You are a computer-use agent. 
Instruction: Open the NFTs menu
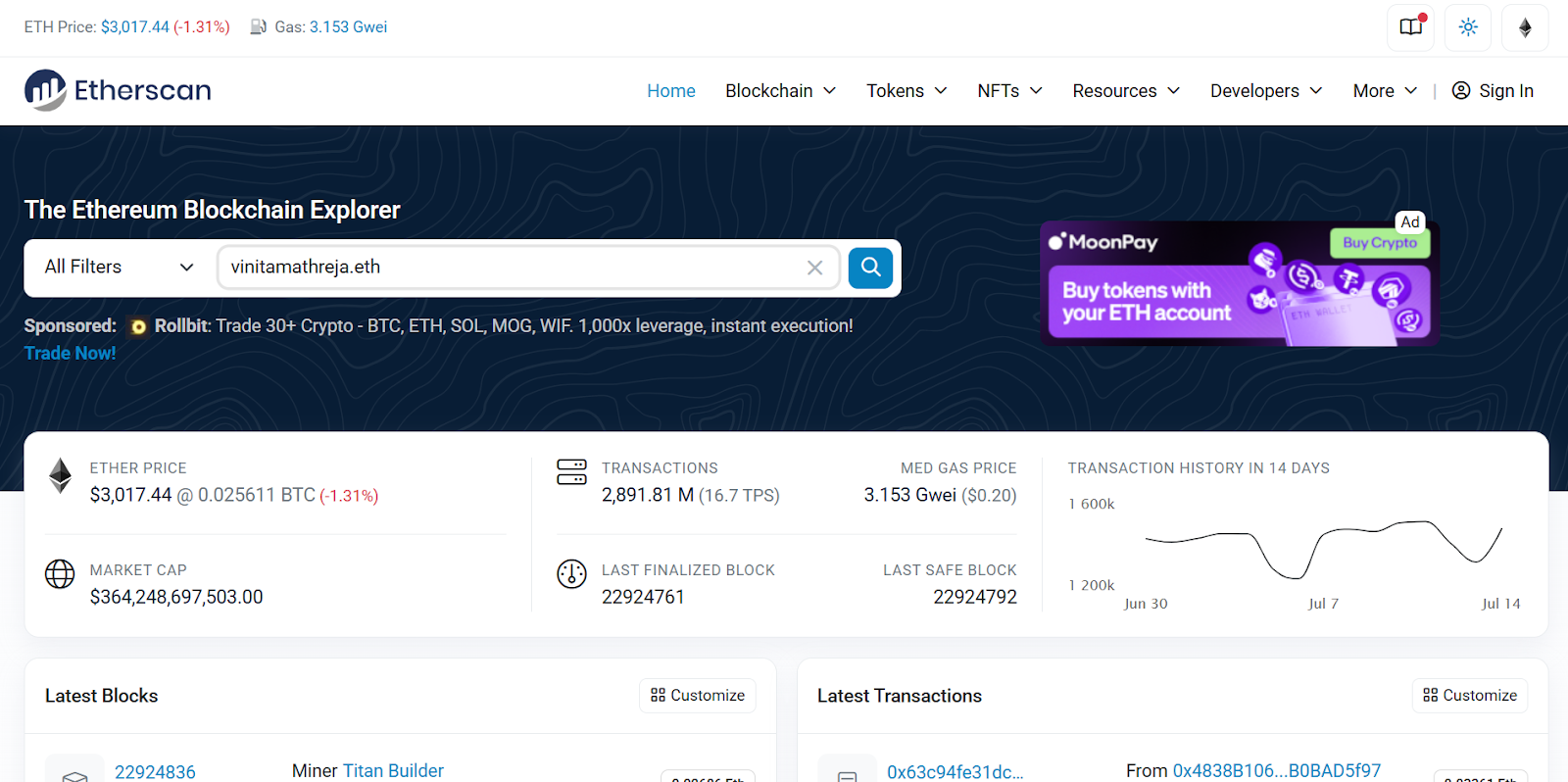click(x=1009, y=91)
